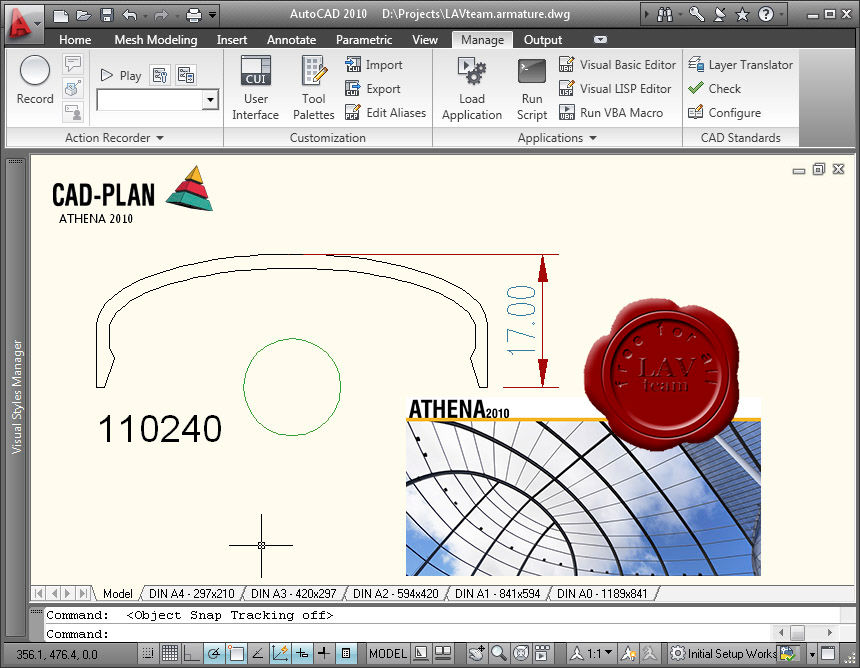The height and width of the screenshot is (668, 860).
Task: Launch Visual LISP Editor
Action: (615, 88)
